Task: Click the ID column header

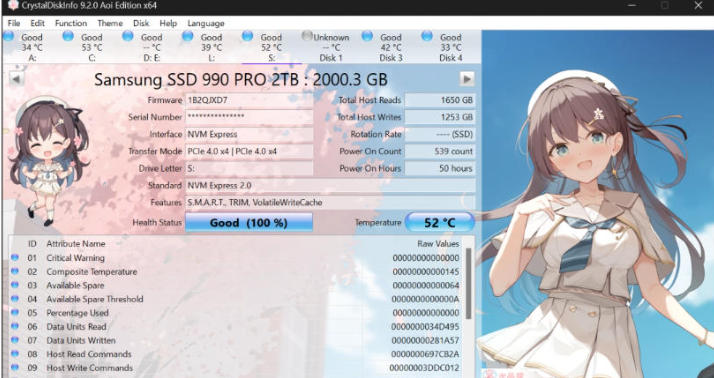Action: [32, 244]
